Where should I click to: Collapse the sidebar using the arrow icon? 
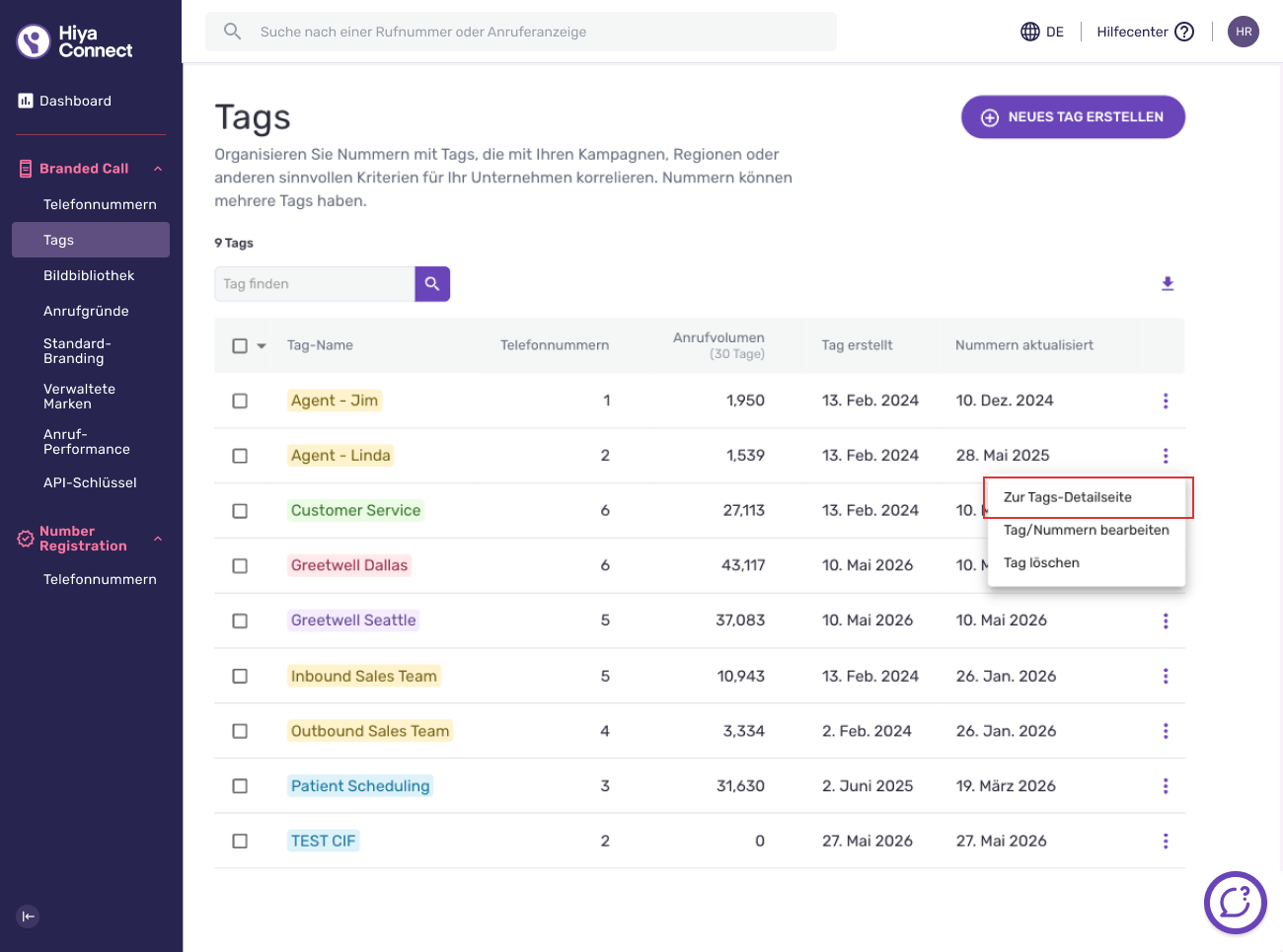(x=29, y=916)
